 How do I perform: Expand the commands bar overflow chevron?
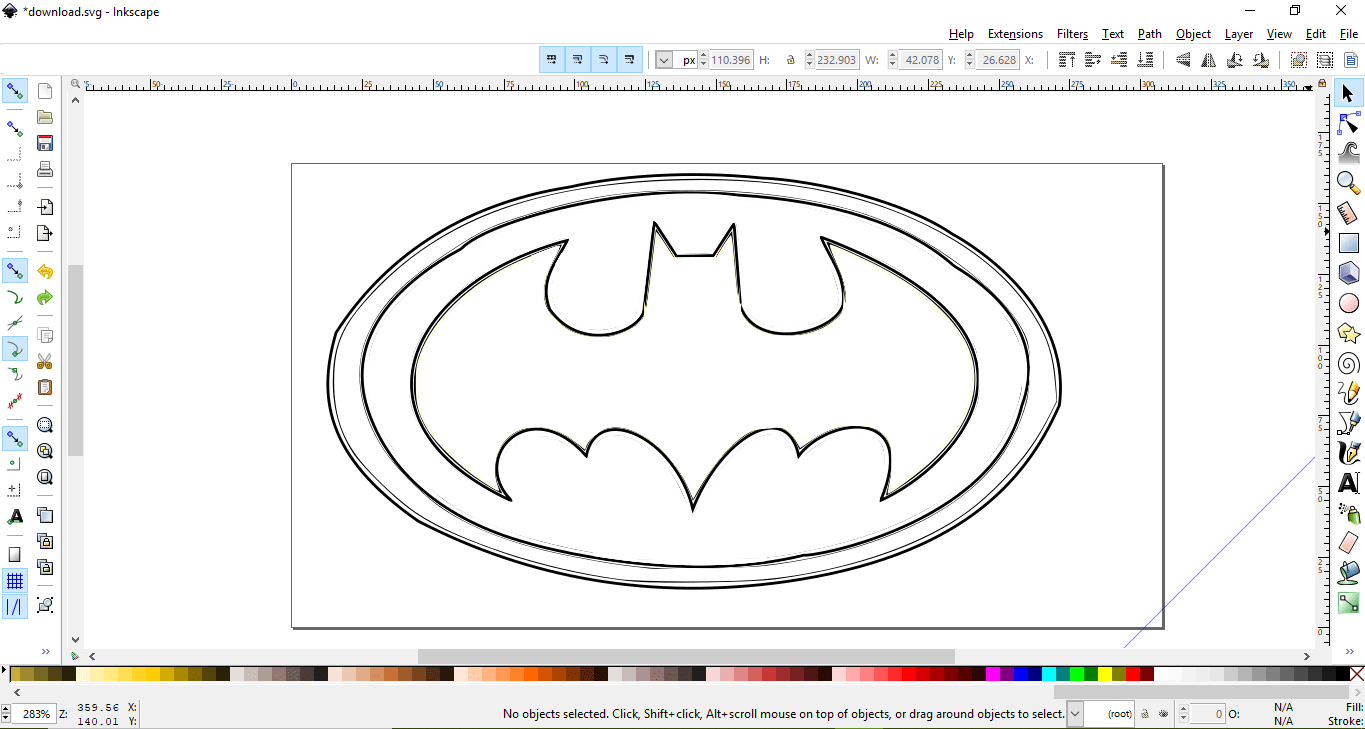click(45, 650)
